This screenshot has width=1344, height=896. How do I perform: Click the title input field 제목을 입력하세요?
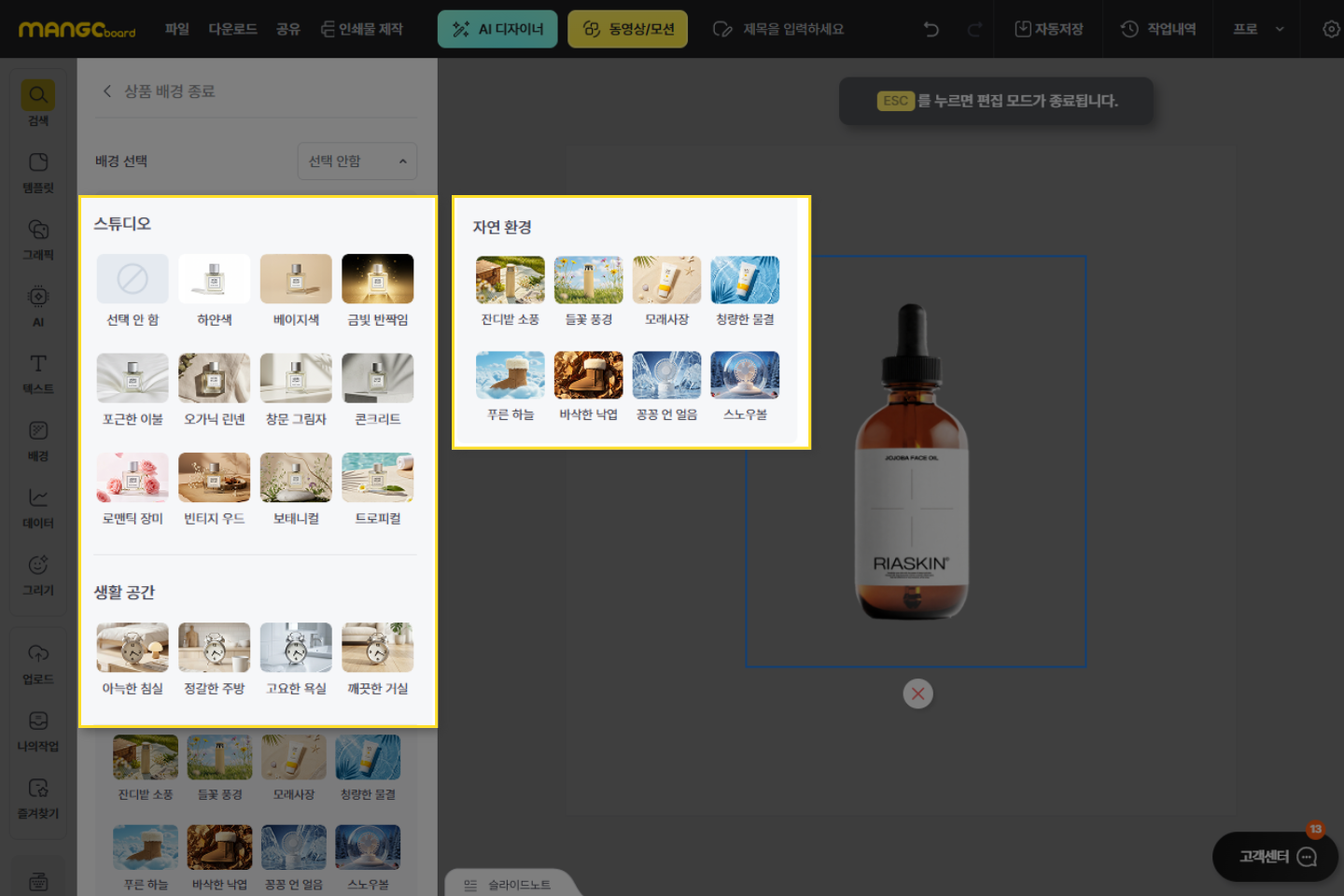pyautogui.click(x=792, y=29)
